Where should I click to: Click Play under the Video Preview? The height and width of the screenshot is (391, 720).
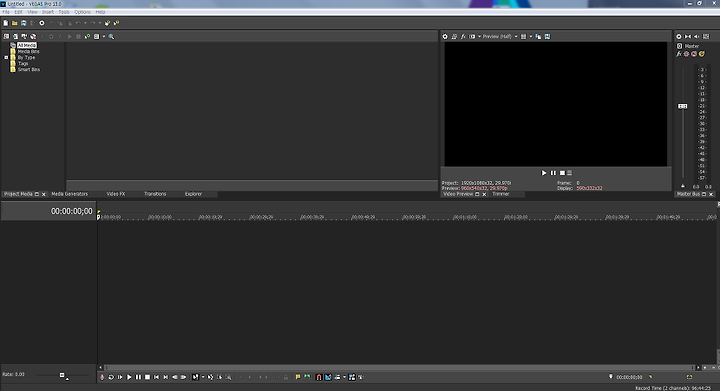[544, 173]
